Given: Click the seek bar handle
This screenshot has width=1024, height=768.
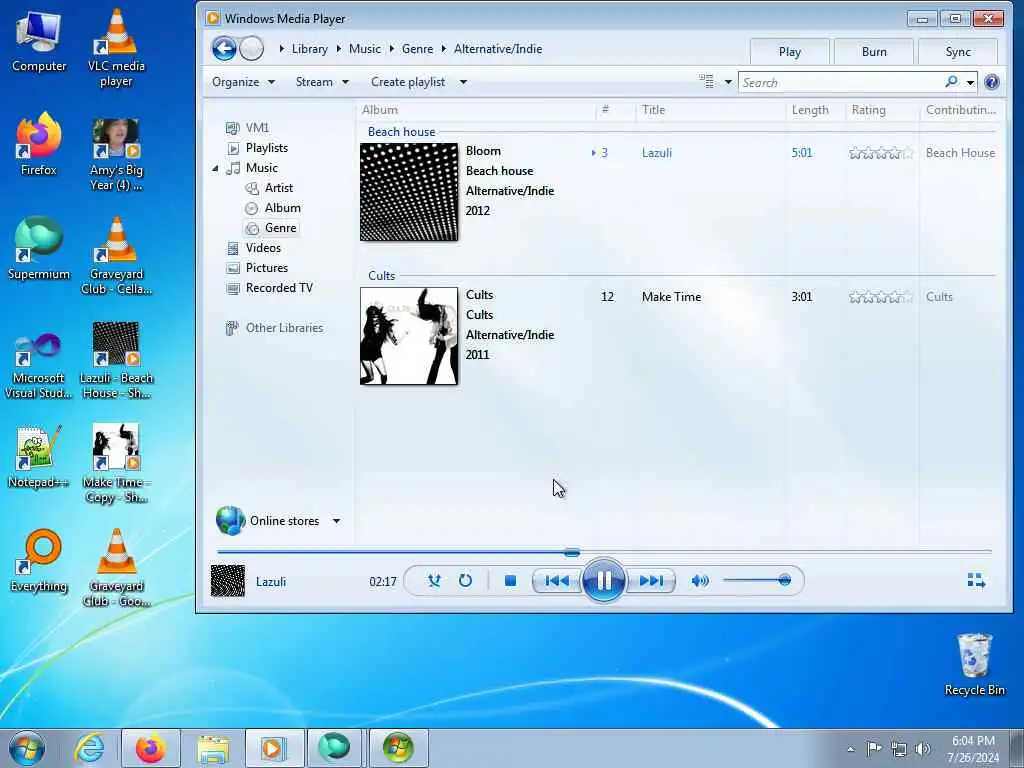Looking at the screenshot, I should pos(572,552).
